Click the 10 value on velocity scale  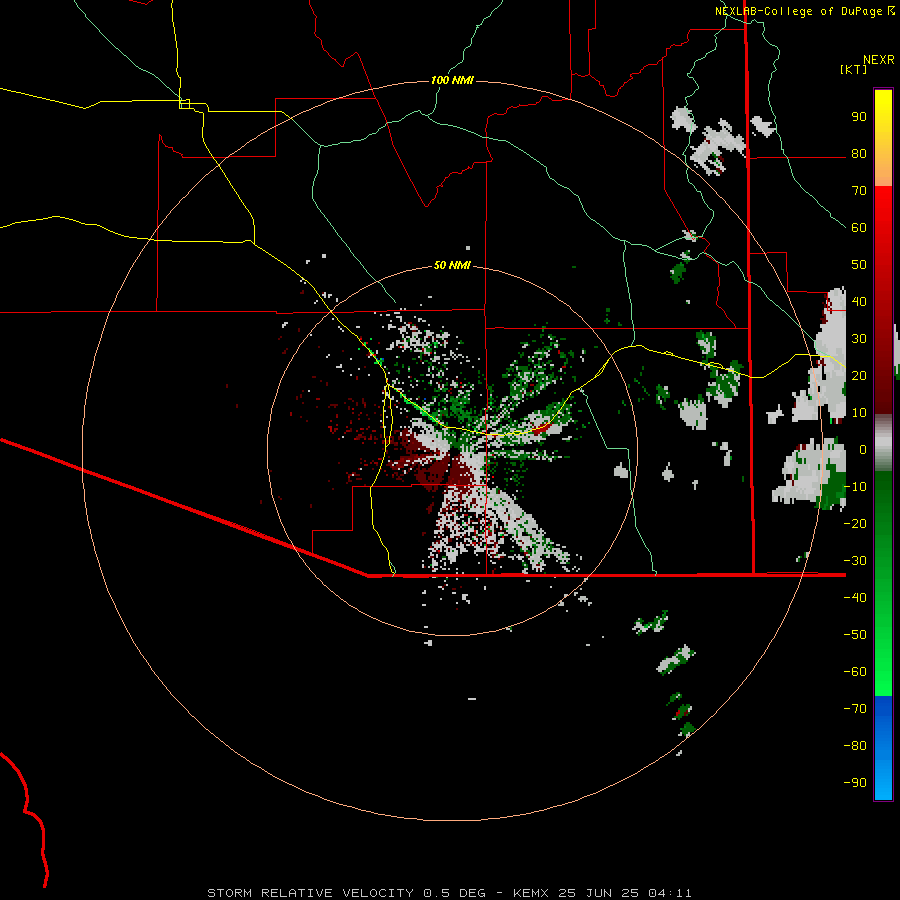point(859,413)
